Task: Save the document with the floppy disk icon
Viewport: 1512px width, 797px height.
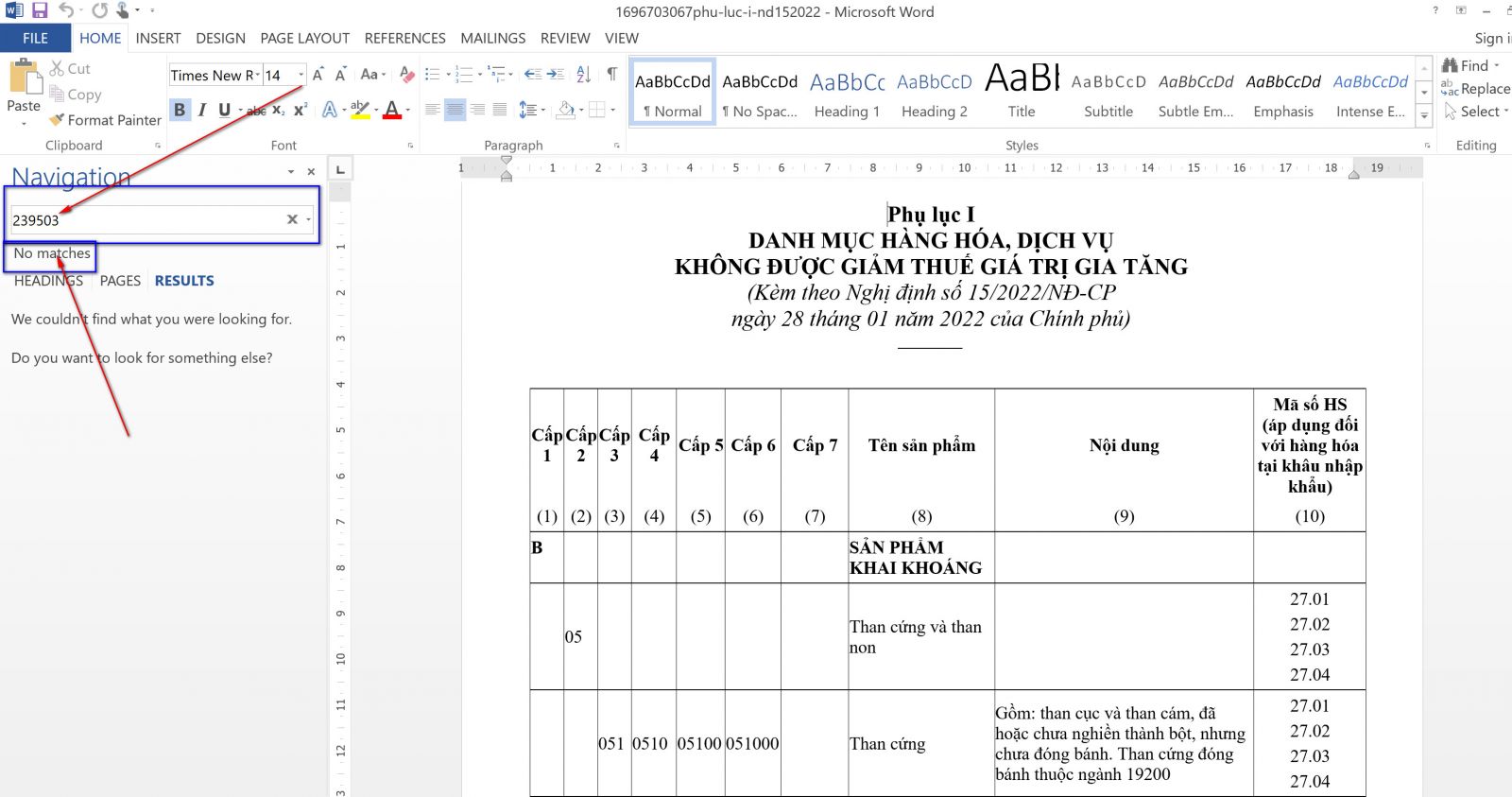Action: (x=40, y=11)
